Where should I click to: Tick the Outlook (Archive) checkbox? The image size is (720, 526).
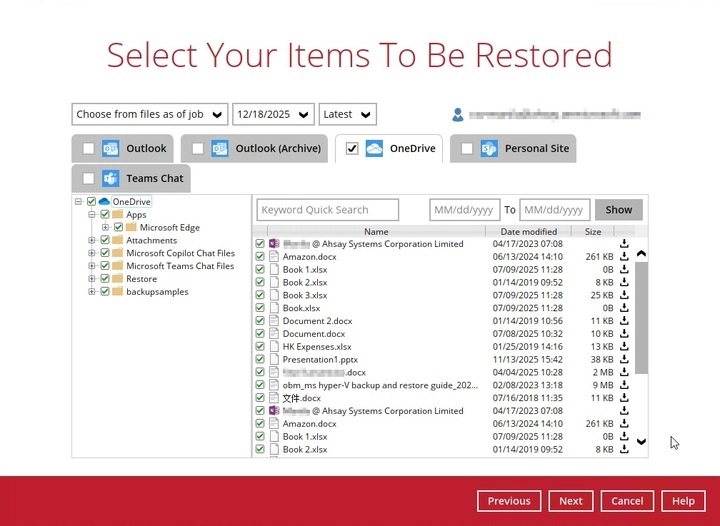[198, 149]
